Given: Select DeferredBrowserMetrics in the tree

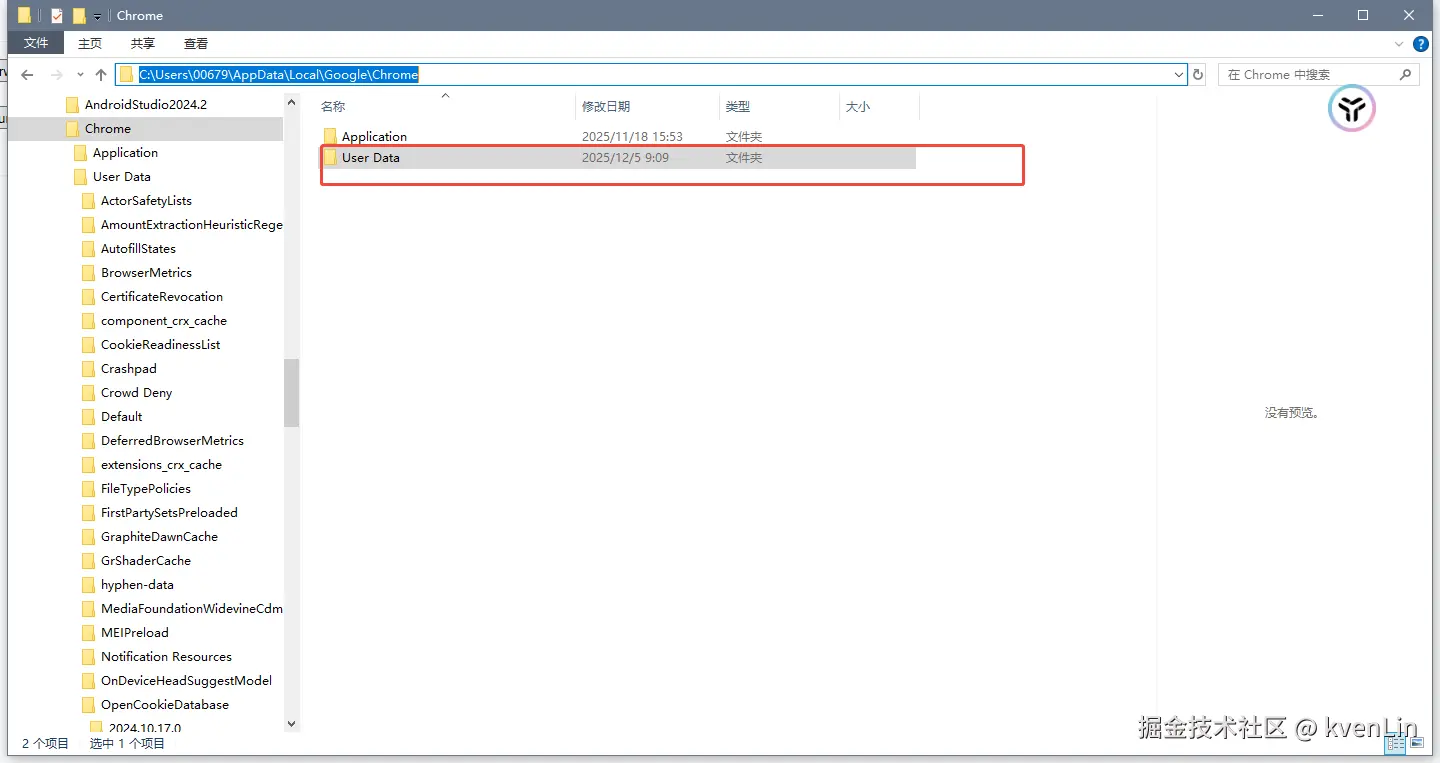Looking at the screenshot, I should [x=172, y=440].
